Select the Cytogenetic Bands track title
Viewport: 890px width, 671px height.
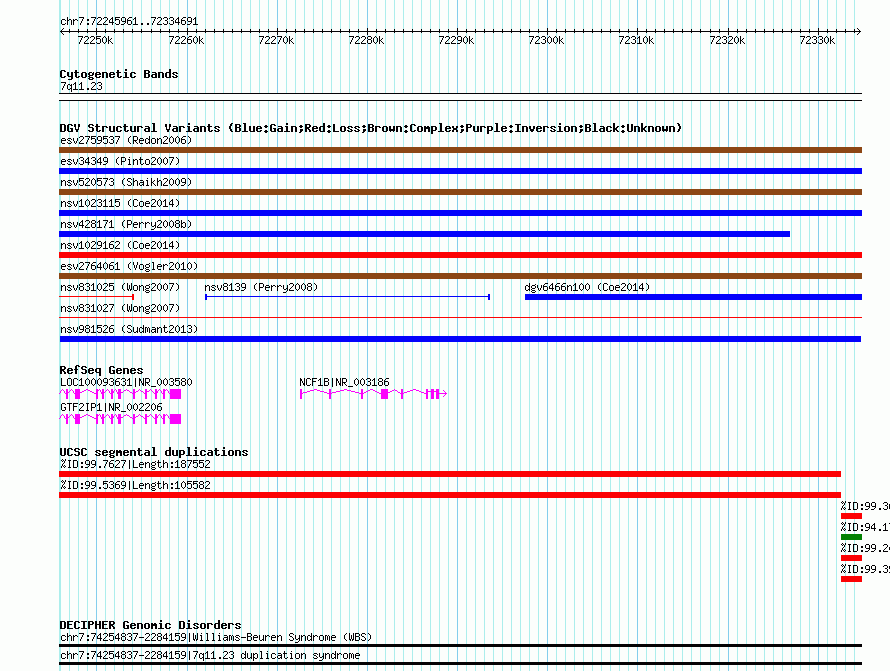click(119, 74)
